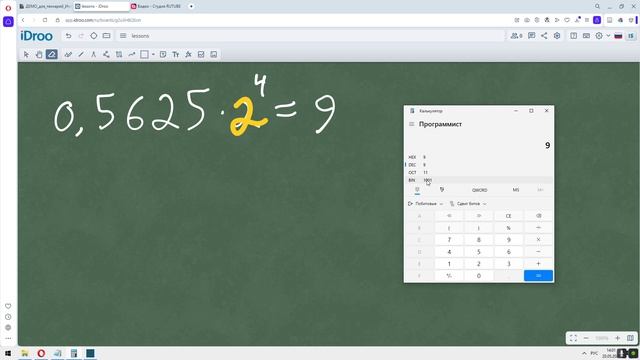
Task: Select the text tool
Action: [x=176, y=54]
